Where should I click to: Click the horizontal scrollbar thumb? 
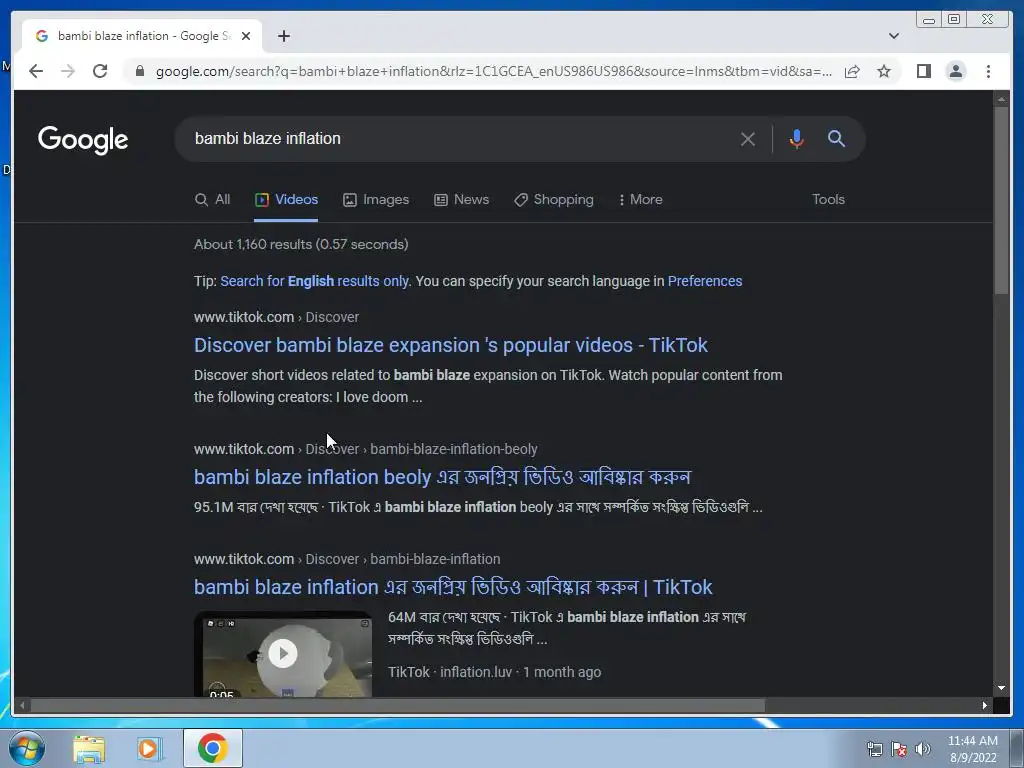398,705
